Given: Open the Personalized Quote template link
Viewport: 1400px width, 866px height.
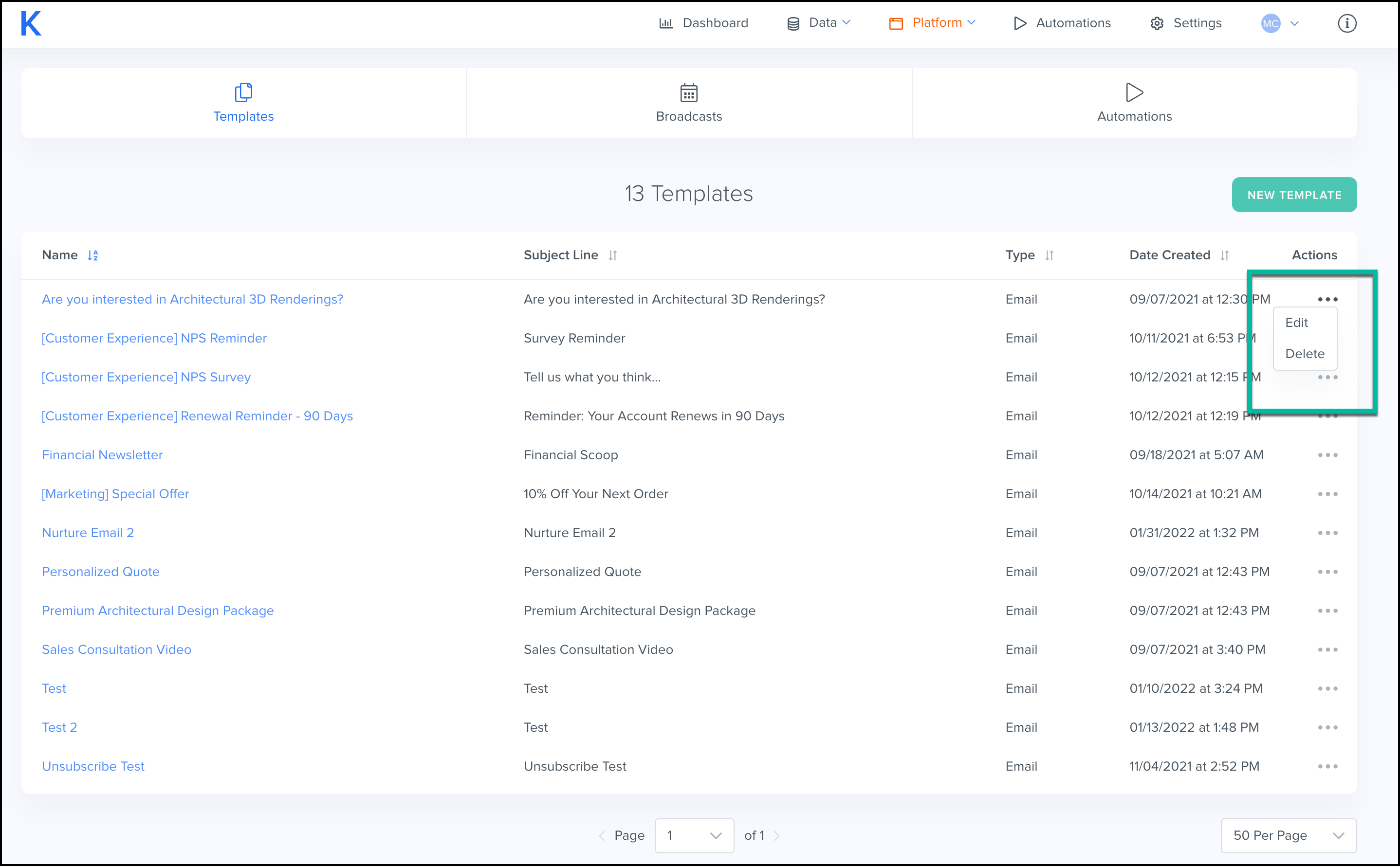Looking at the screenshot, I should pos(101,572).
